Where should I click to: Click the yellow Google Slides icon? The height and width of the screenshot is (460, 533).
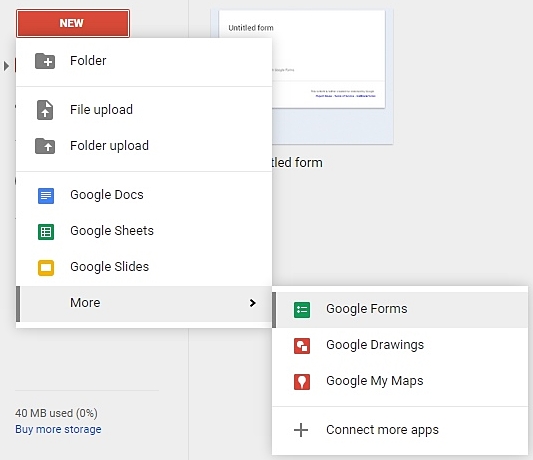coord(46,268)
